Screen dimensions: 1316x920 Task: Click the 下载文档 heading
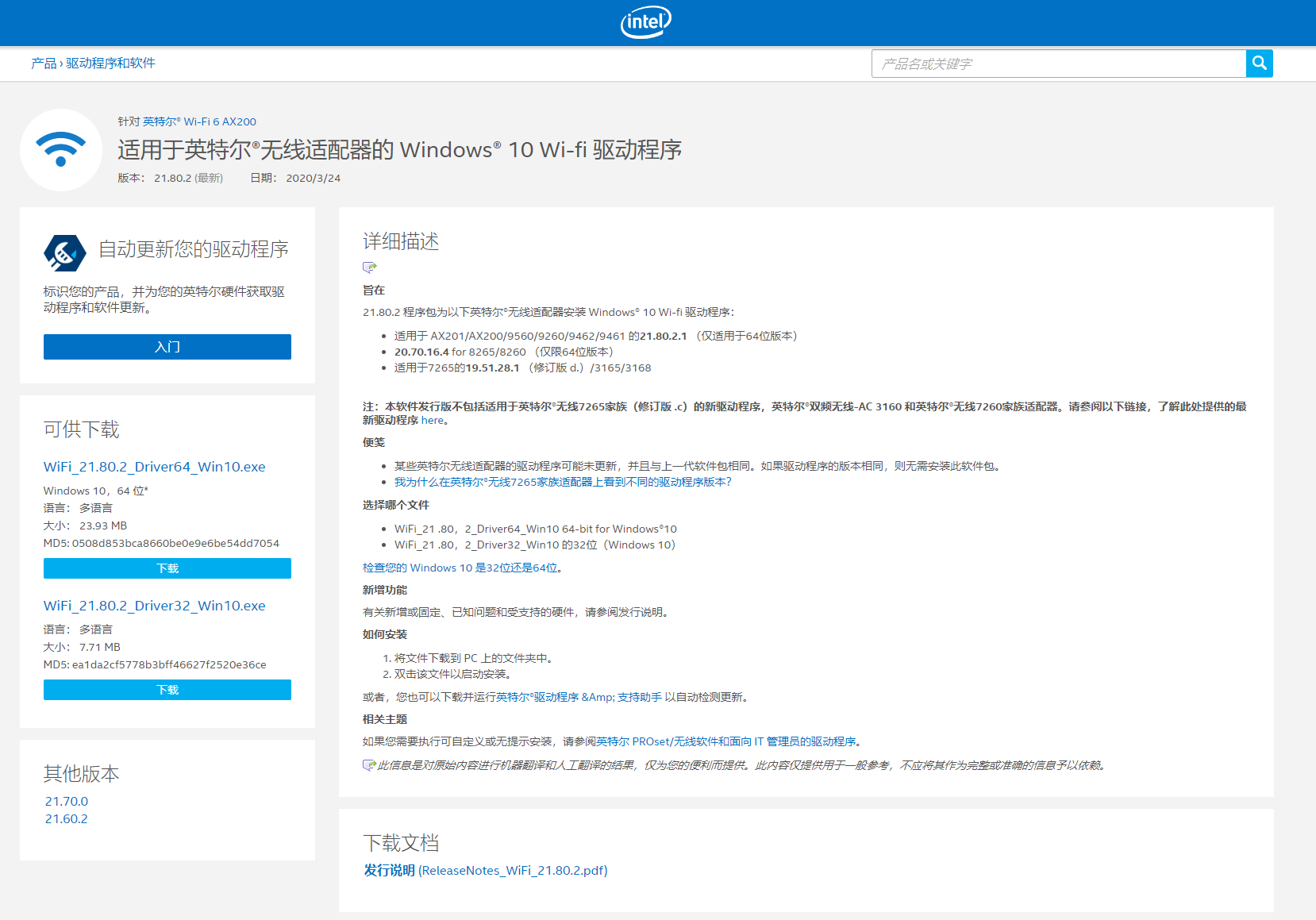point(401,843)
